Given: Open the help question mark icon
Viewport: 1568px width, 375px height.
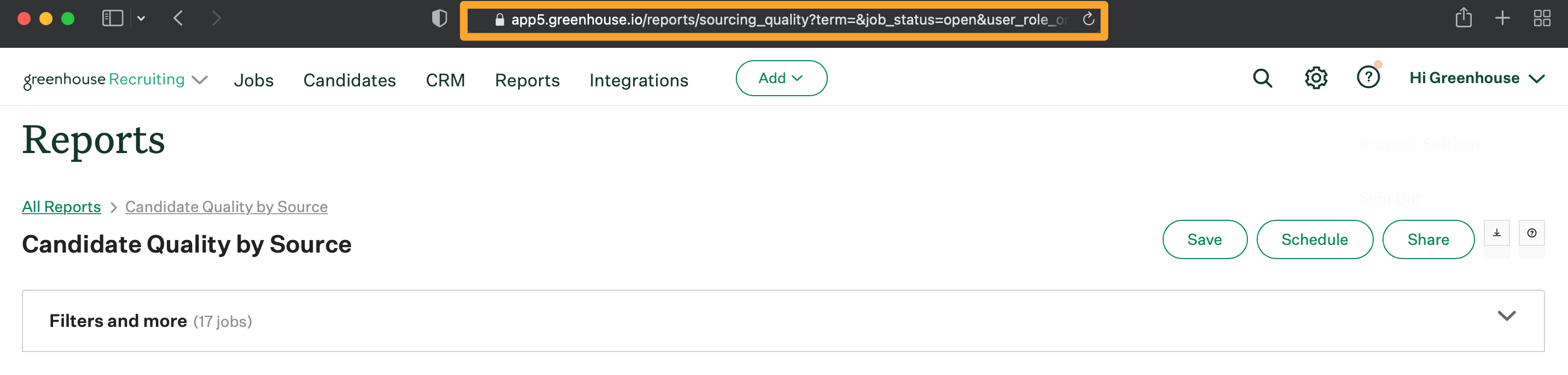Looking at the screenshot, I should (1368, 78).
